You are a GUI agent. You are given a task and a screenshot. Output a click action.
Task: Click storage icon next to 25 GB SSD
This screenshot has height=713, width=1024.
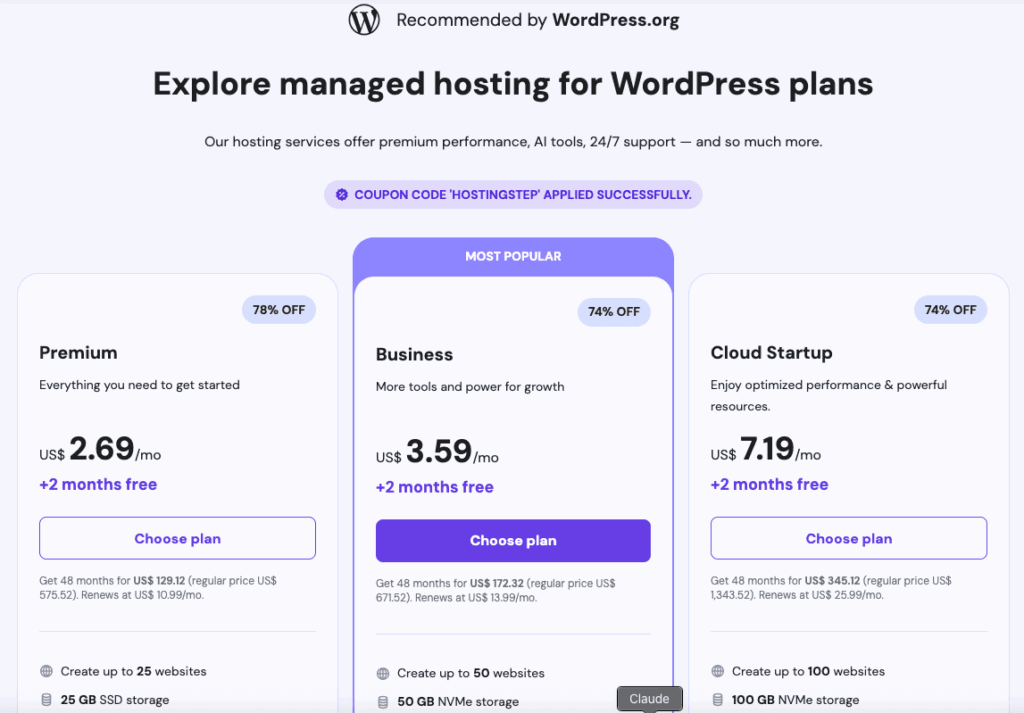(x=46, y=700)
